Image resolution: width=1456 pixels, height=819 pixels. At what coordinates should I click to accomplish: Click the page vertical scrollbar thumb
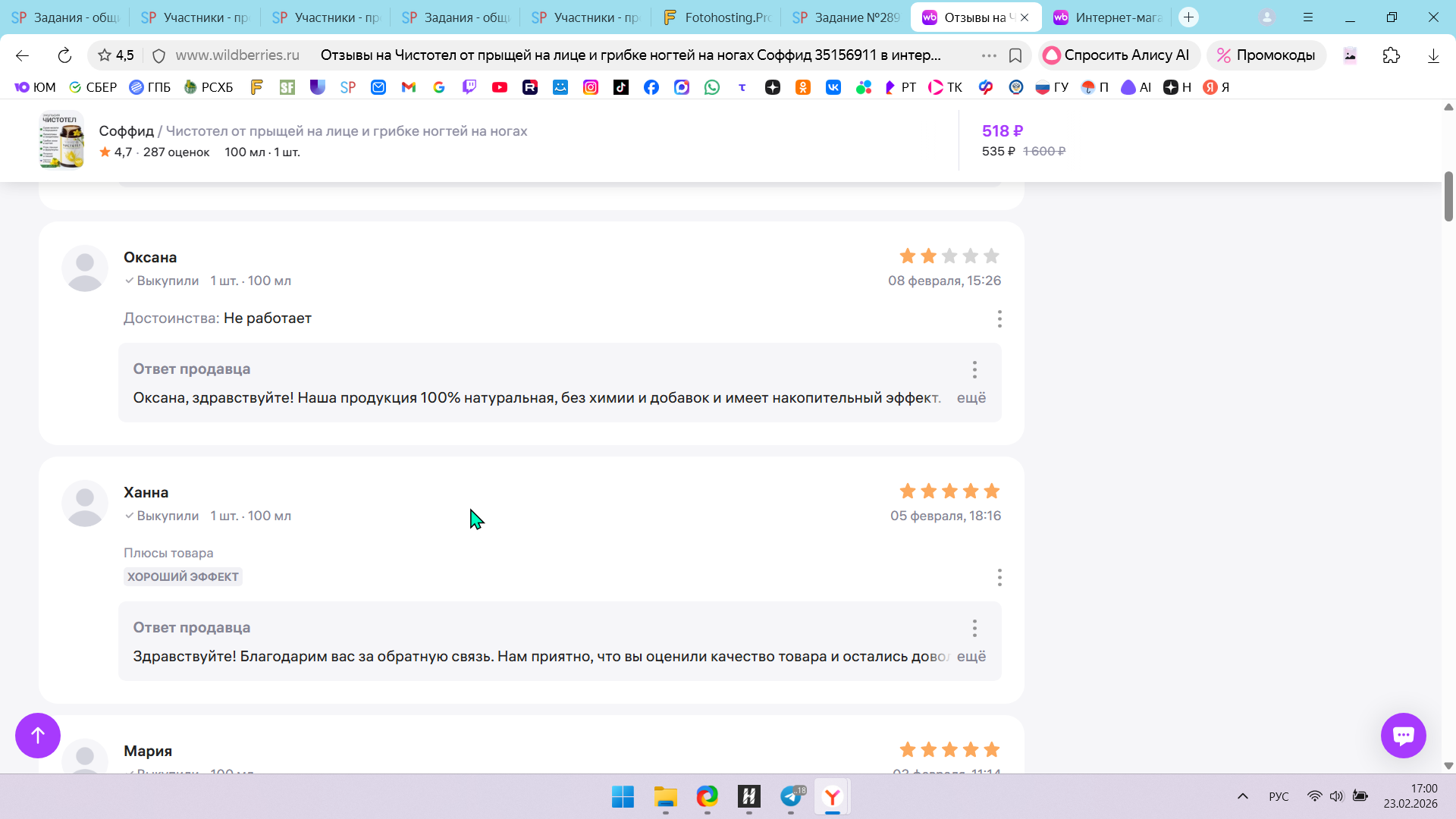(1448, 196)
